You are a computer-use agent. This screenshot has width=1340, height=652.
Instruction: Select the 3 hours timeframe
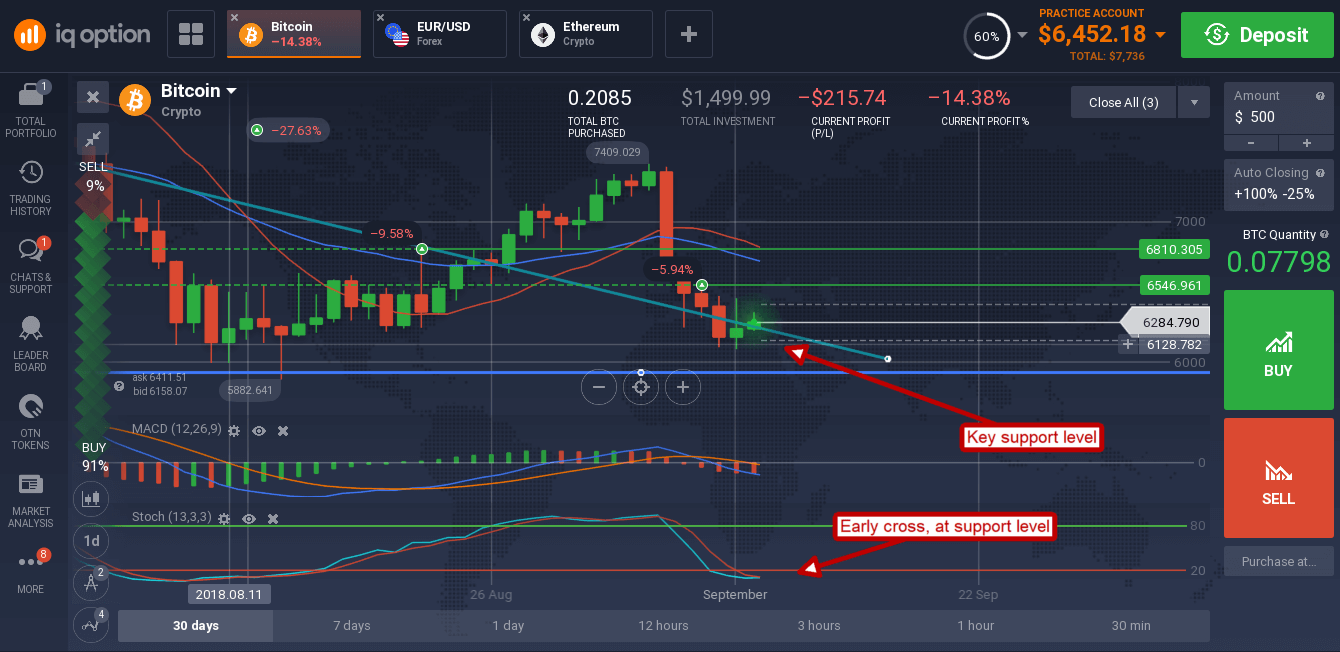click(819, 626)
